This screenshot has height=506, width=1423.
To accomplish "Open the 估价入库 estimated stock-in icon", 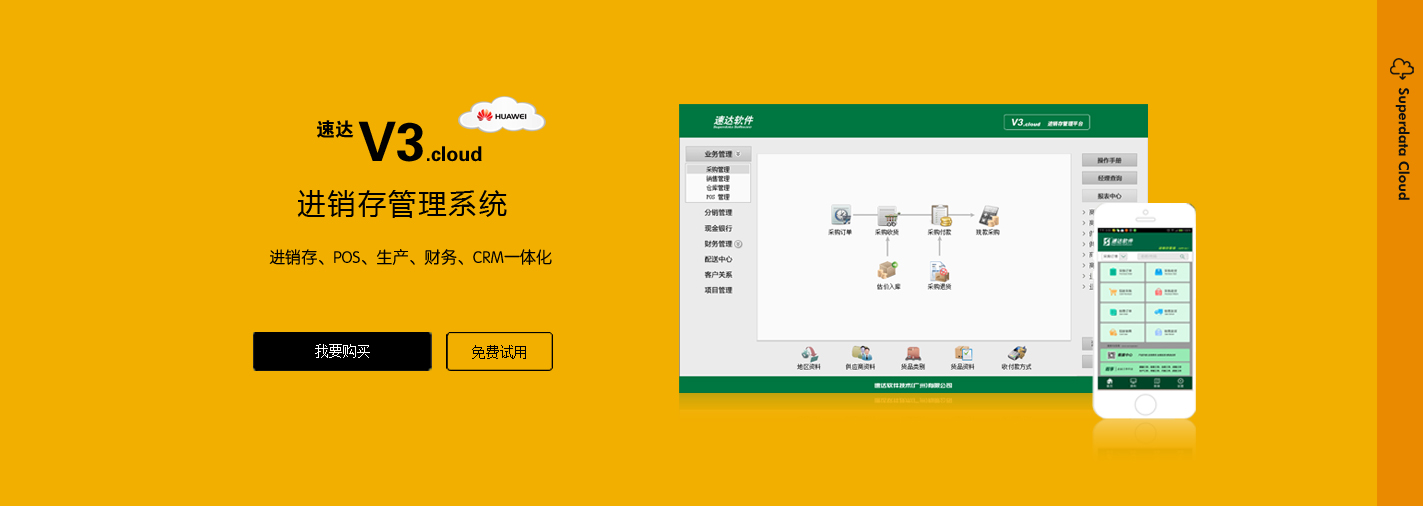I will pos(888,270).
